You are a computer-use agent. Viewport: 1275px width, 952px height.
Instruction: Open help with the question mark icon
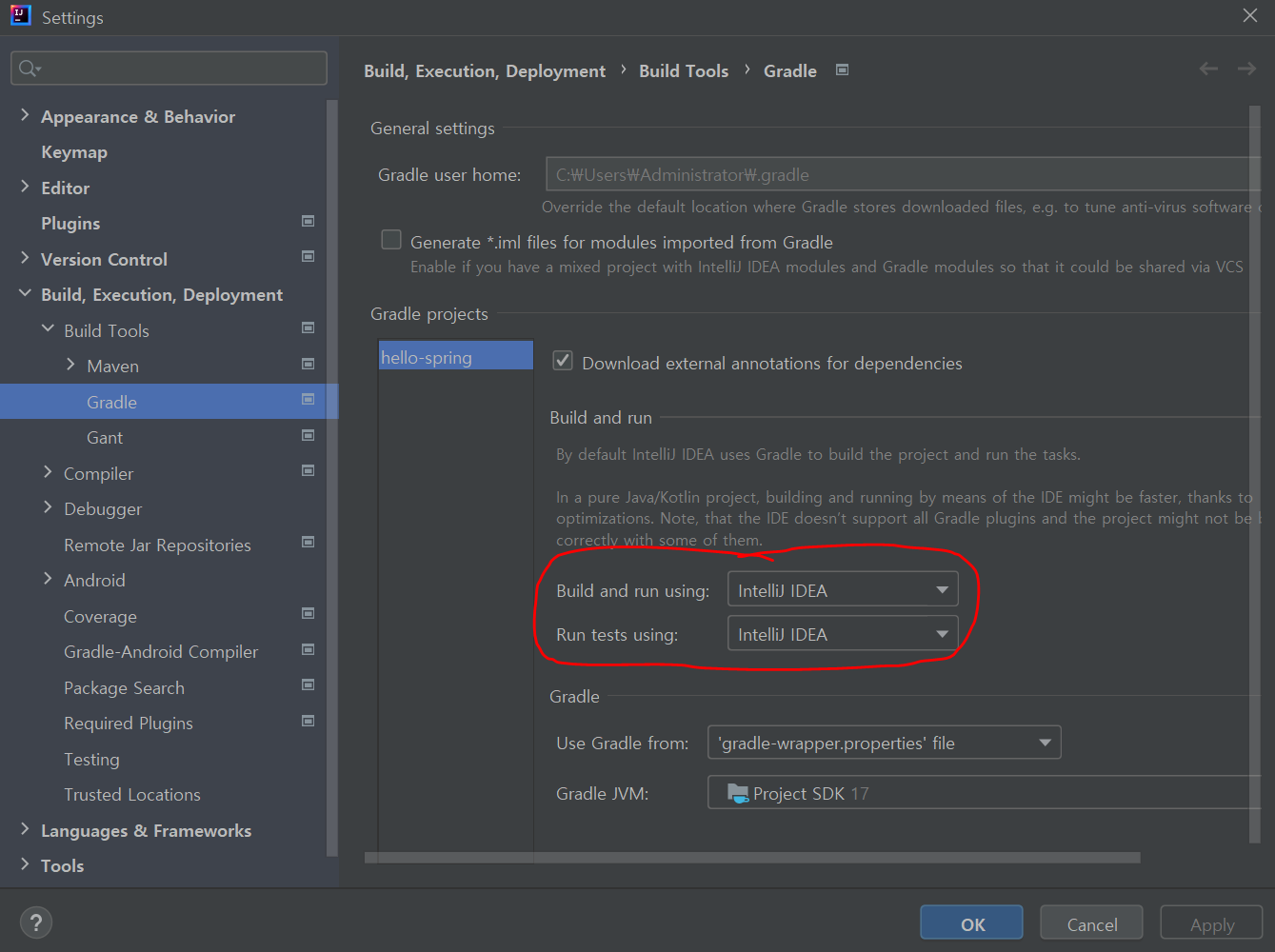click(36, 922)
